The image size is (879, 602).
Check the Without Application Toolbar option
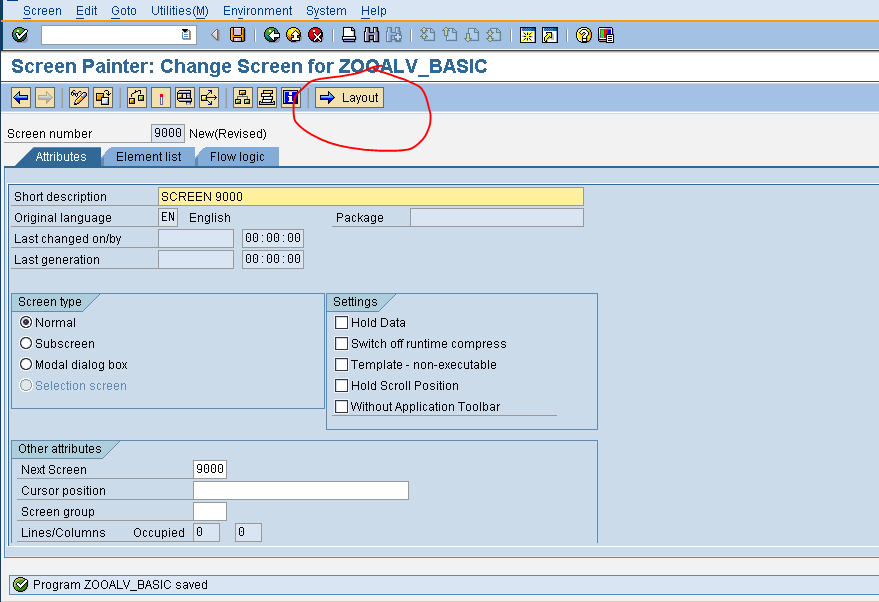coord(340,406)
